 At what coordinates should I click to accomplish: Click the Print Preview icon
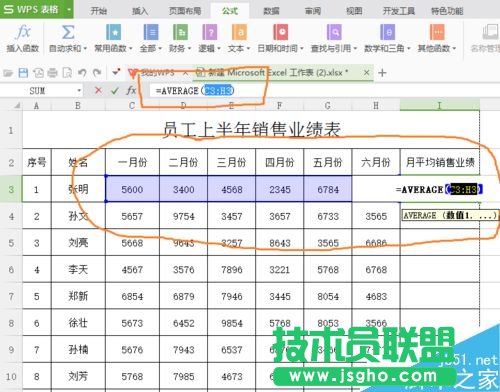coord(67,73)
